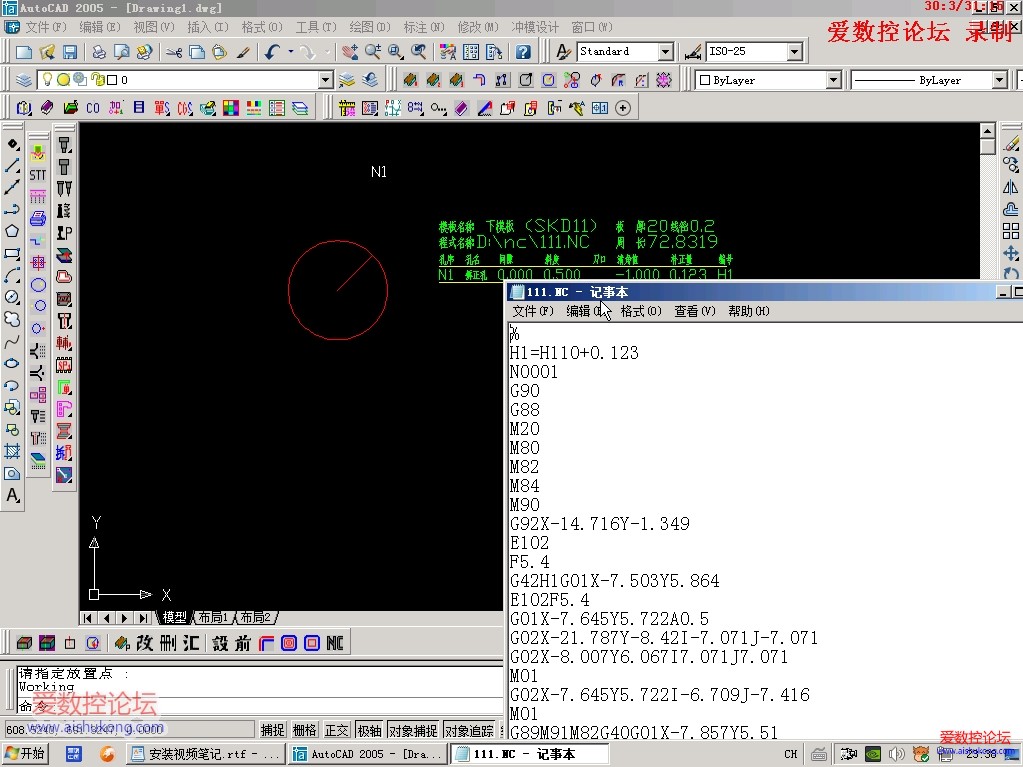
Task: Click the color palette icon in die toolbar
Action: coord(230,108)
